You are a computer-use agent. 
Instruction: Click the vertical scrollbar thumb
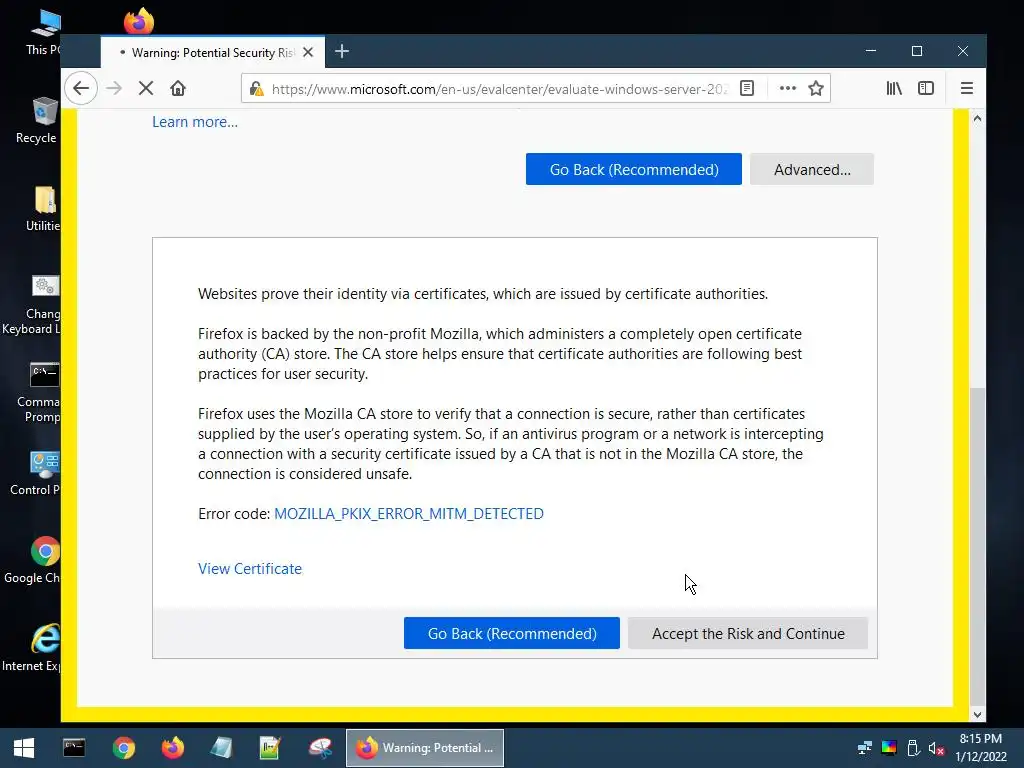(x=977, y=545)
